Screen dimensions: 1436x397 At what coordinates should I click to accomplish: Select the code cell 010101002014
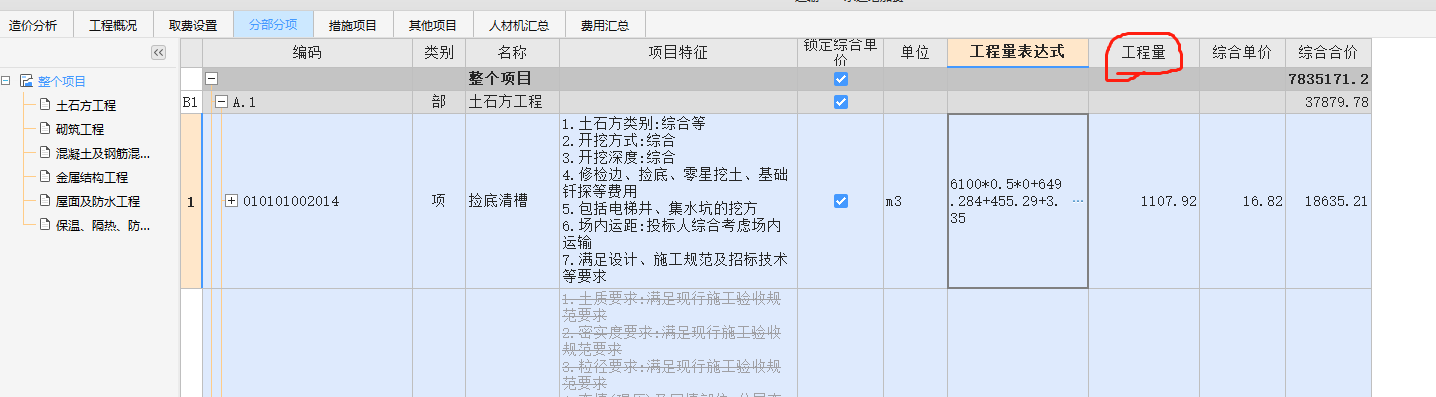click(307, 201)
